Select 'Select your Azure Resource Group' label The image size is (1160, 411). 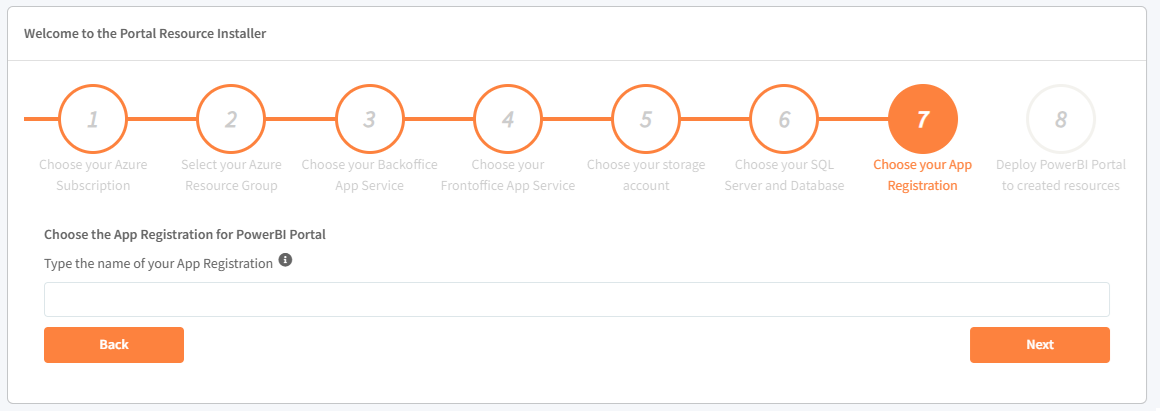click(x=231, y=175)
